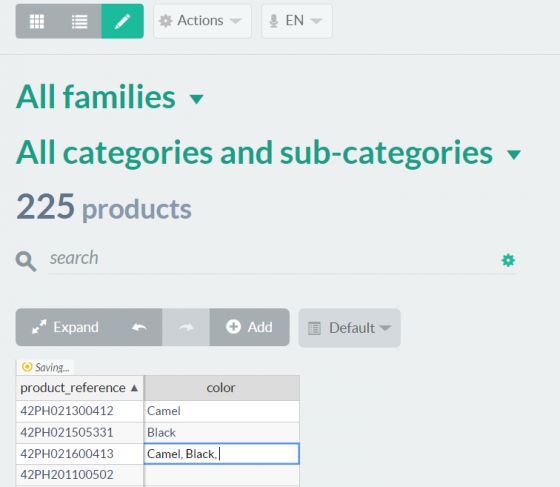The width and height of the screenshot is (560, 487).
Task: Select the cell containing Black
Action: [221, 433]
